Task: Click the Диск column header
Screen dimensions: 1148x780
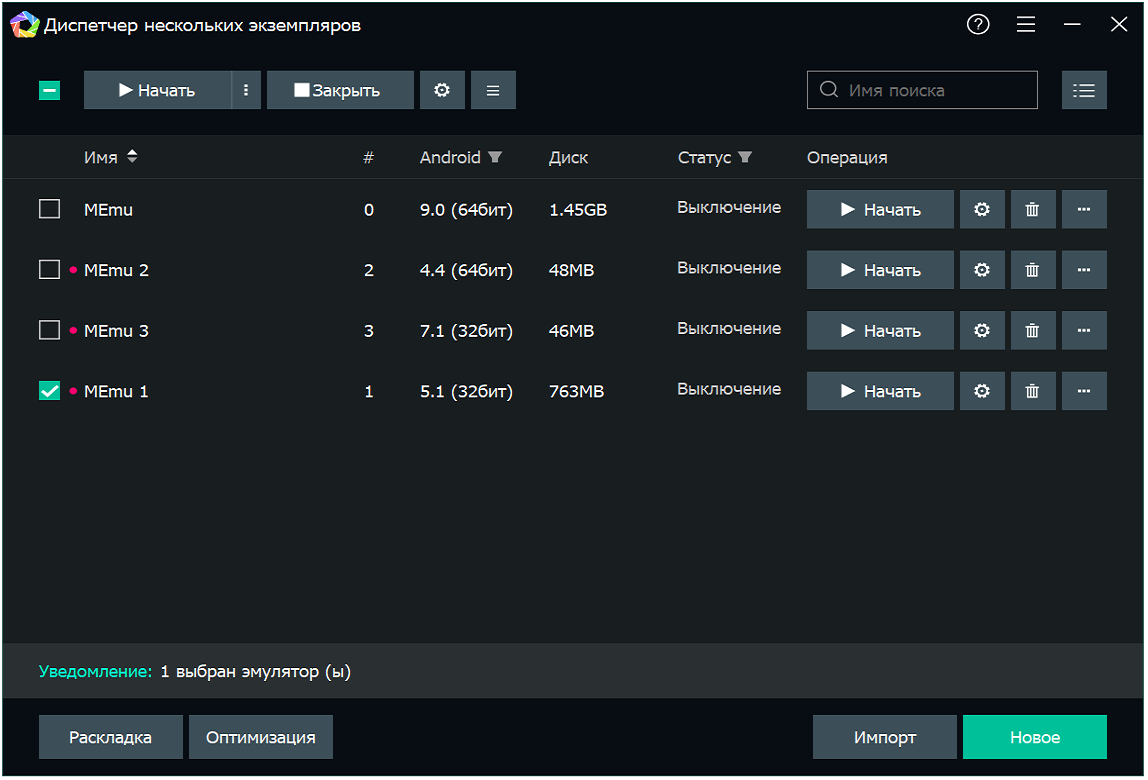Action: coord(568,157)
